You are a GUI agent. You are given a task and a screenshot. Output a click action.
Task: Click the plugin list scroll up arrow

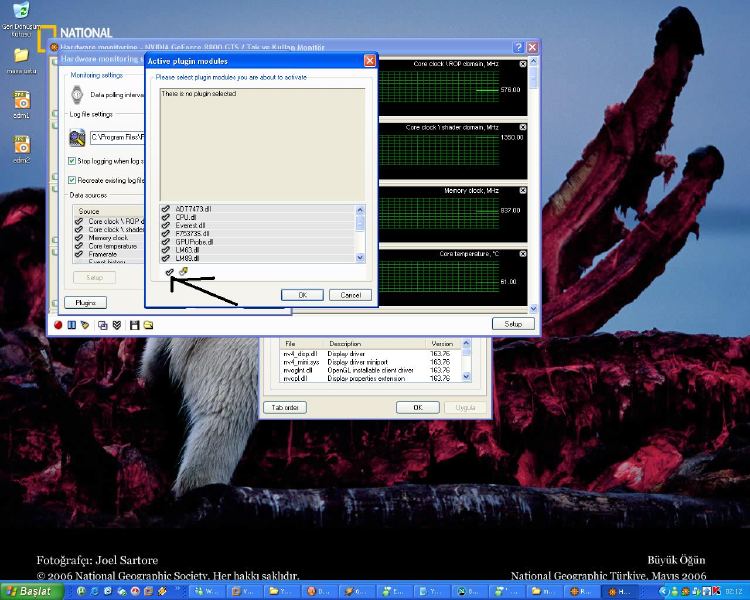point(360,209)
